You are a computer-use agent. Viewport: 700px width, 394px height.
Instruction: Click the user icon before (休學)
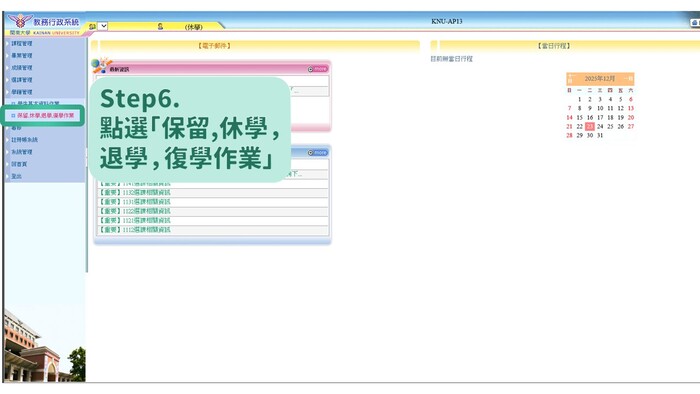click(x=160, y=27)
